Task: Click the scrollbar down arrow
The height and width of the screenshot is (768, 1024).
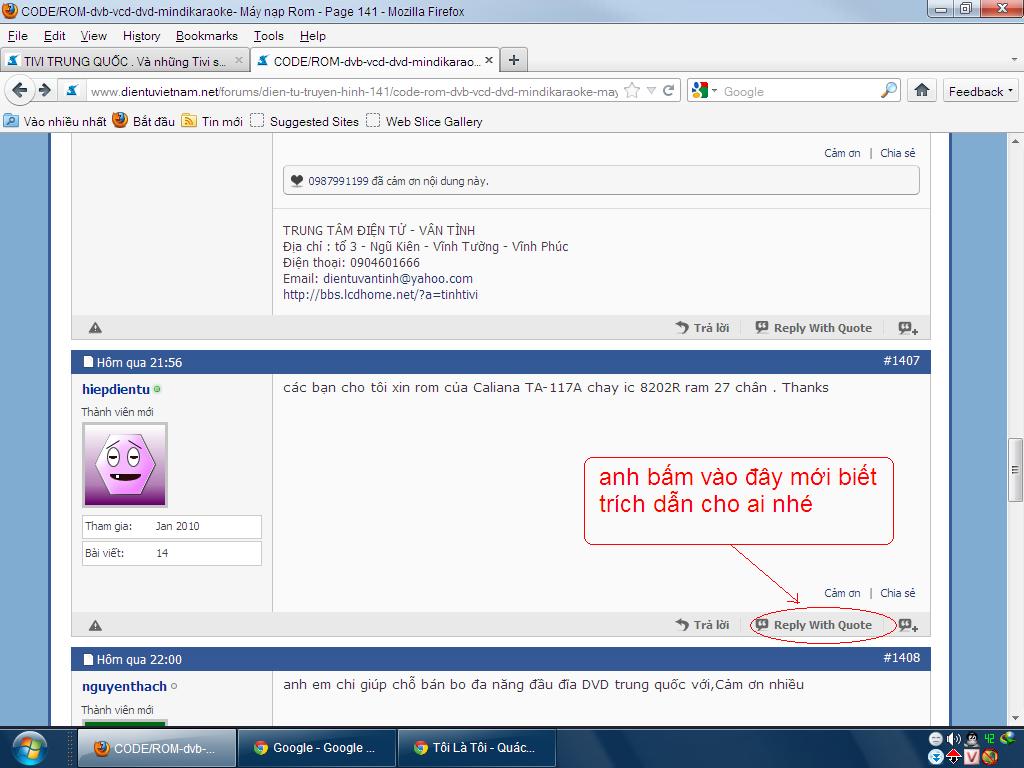Action: pyautogui.click(x=1015, y=718)
